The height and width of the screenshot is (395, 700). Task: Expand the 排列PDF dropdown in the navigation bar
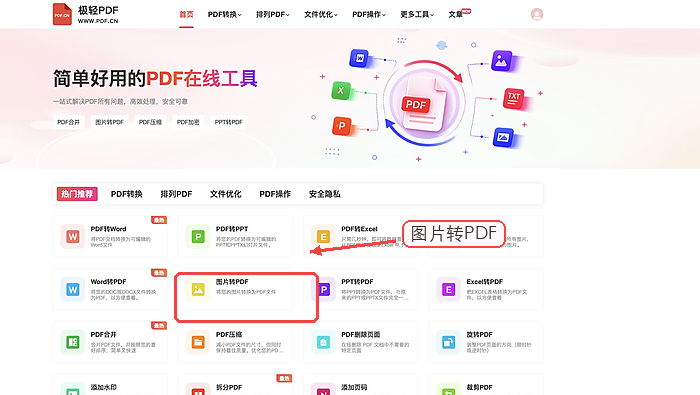tap(273, 14)
